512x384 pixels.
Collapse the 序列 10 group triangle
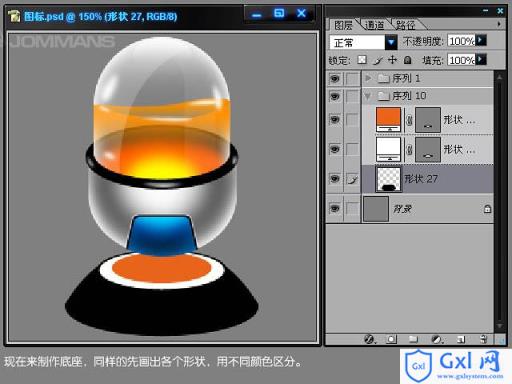click(368, 96)
